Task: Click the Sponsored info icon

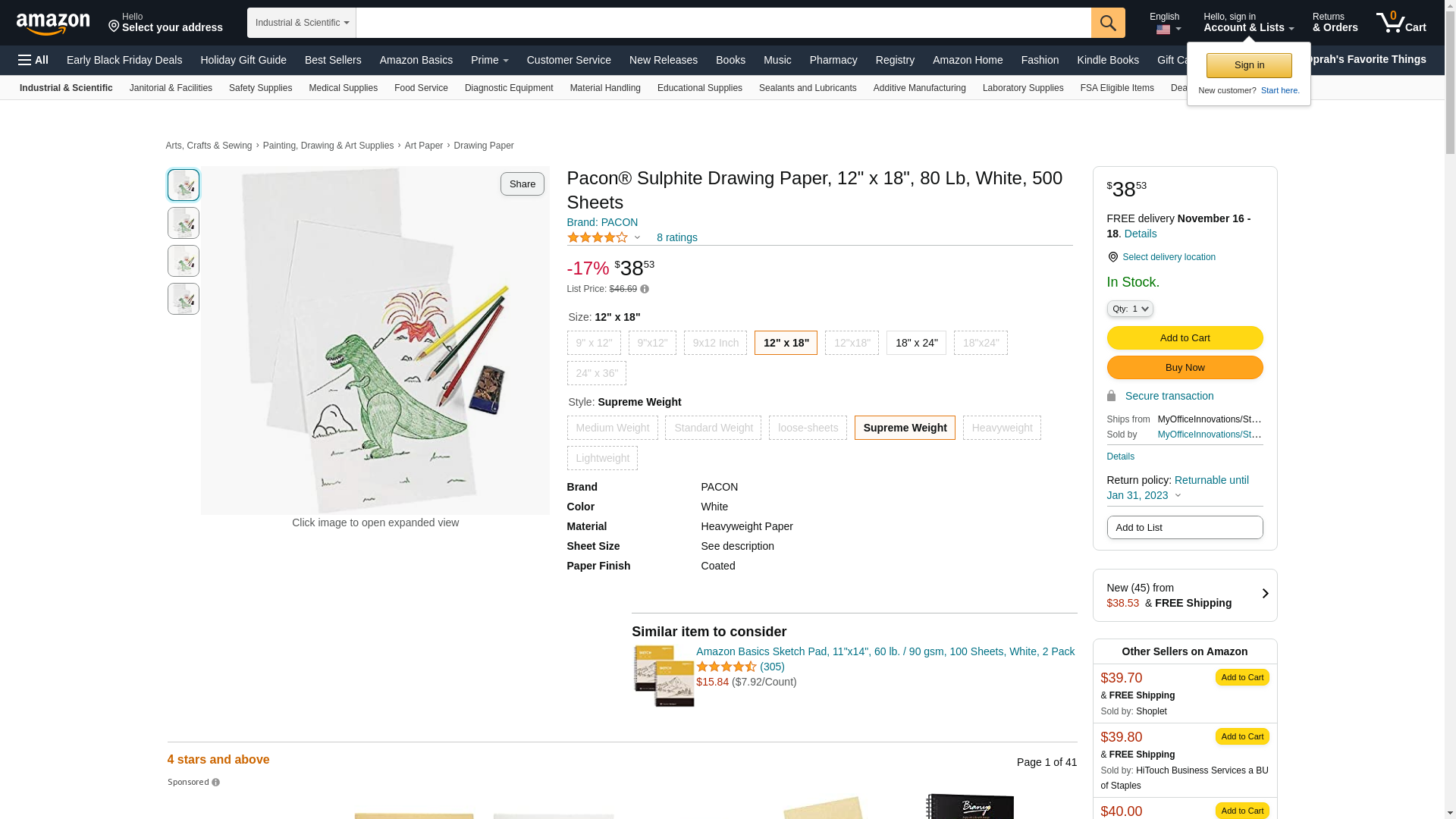Action: pos(216,783)
